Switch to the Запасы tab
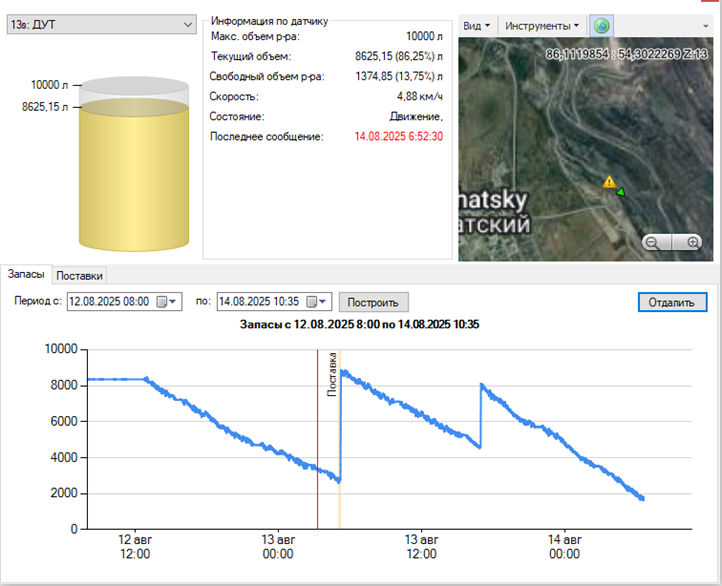 24,275
